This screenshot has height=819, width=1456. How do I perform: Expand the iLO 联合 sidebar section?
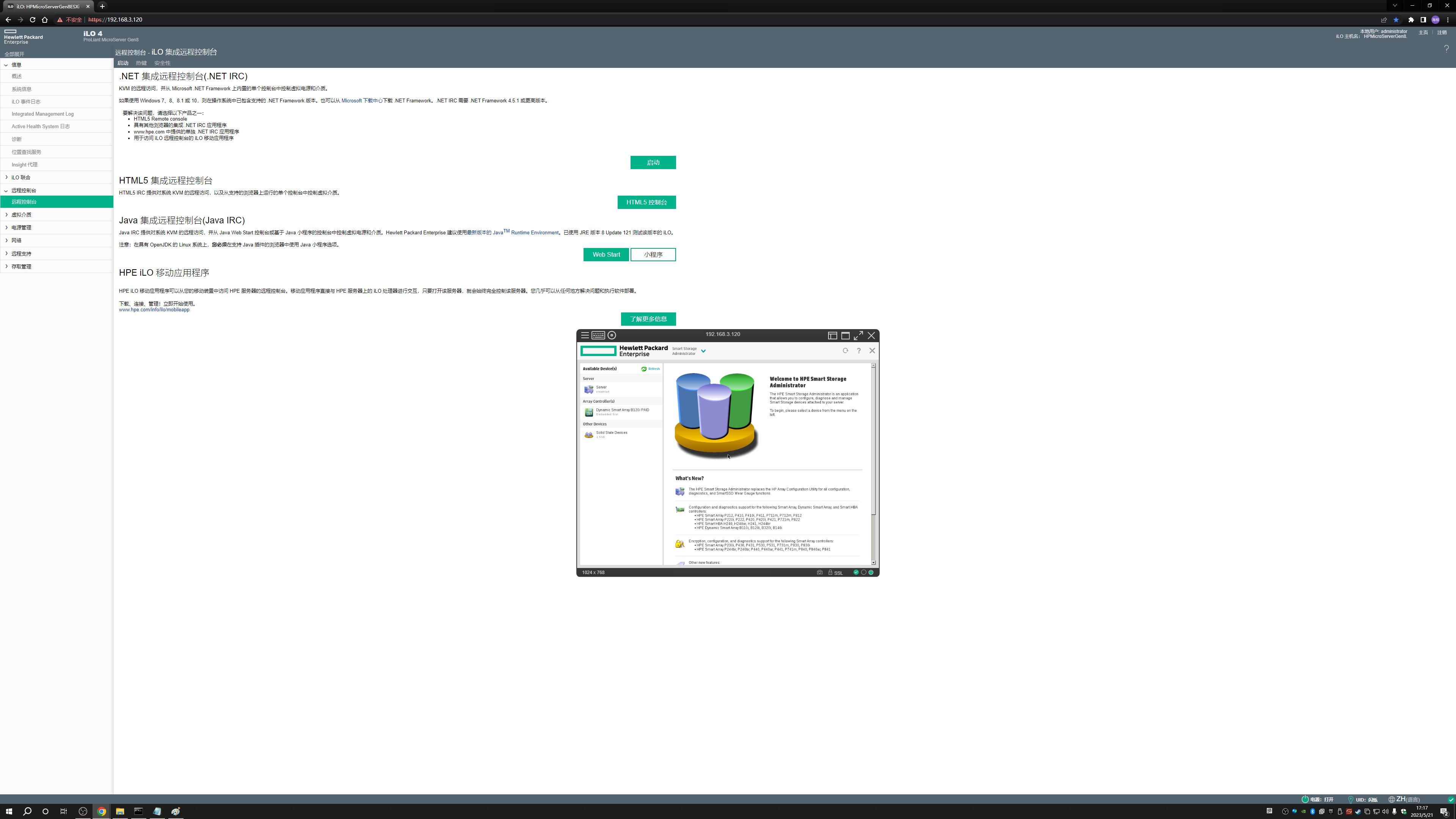(21, 177)
